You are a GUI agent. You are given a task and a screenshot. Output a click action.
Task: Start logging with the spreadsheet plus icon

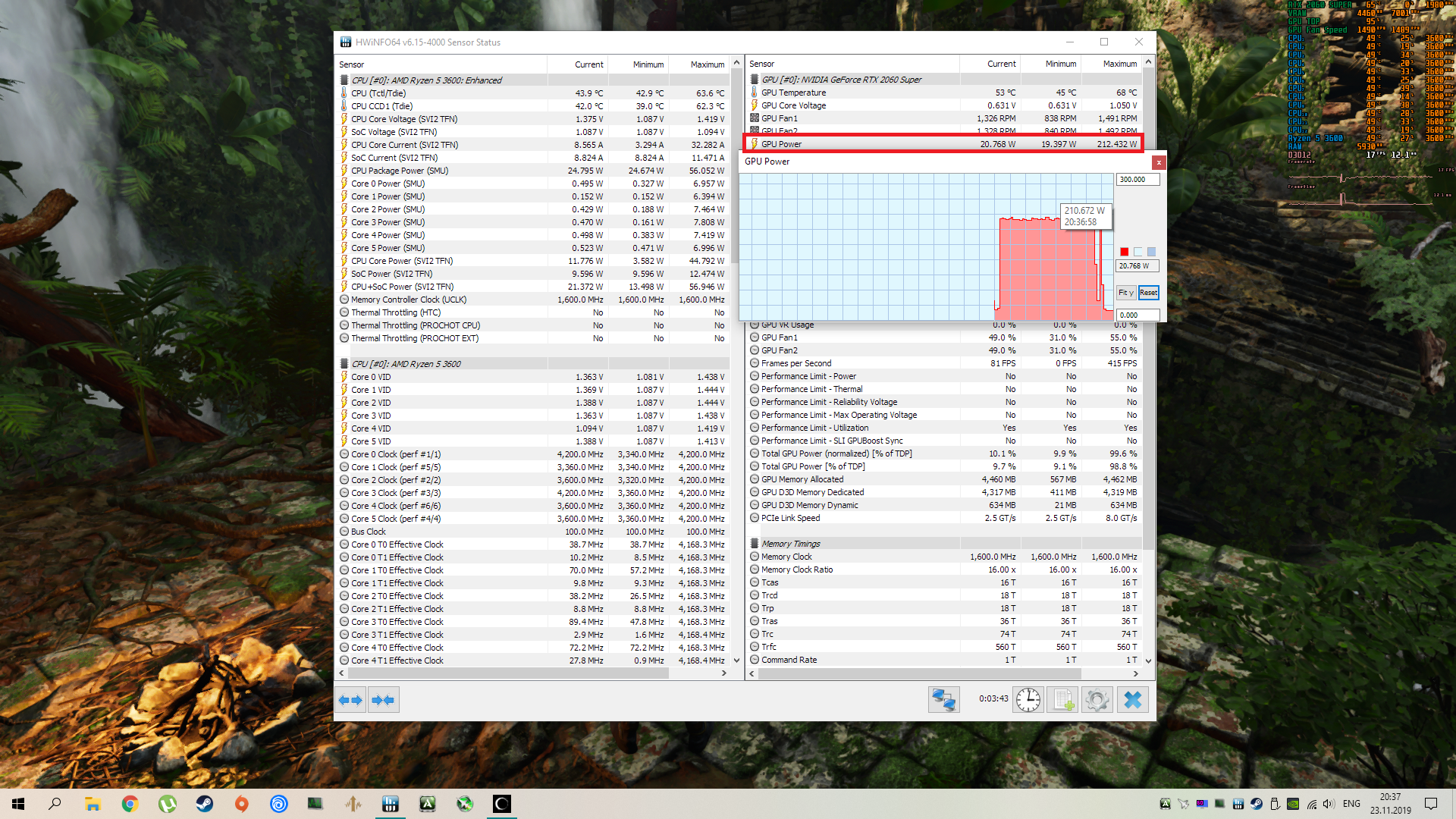[x=1062, y=700]
